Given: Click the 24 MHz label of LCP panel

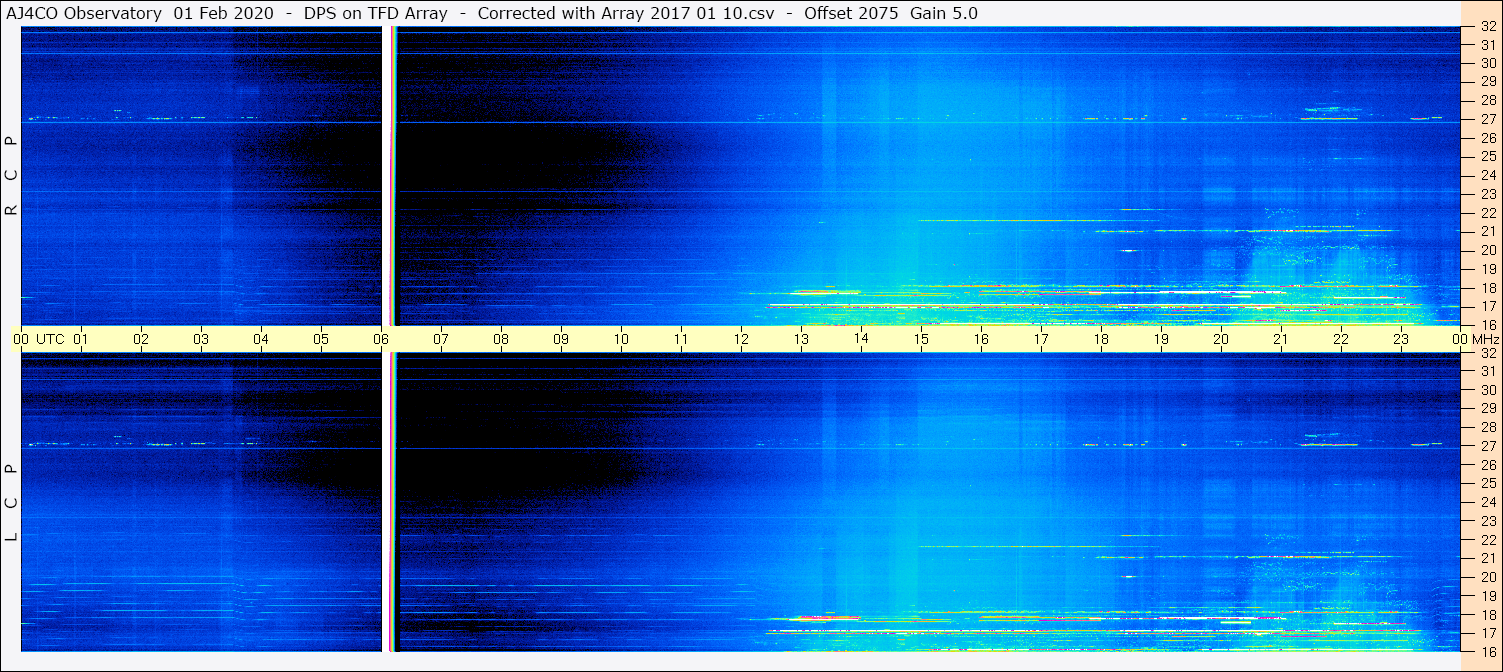Looking at the screenshot, I should 1488,502.
